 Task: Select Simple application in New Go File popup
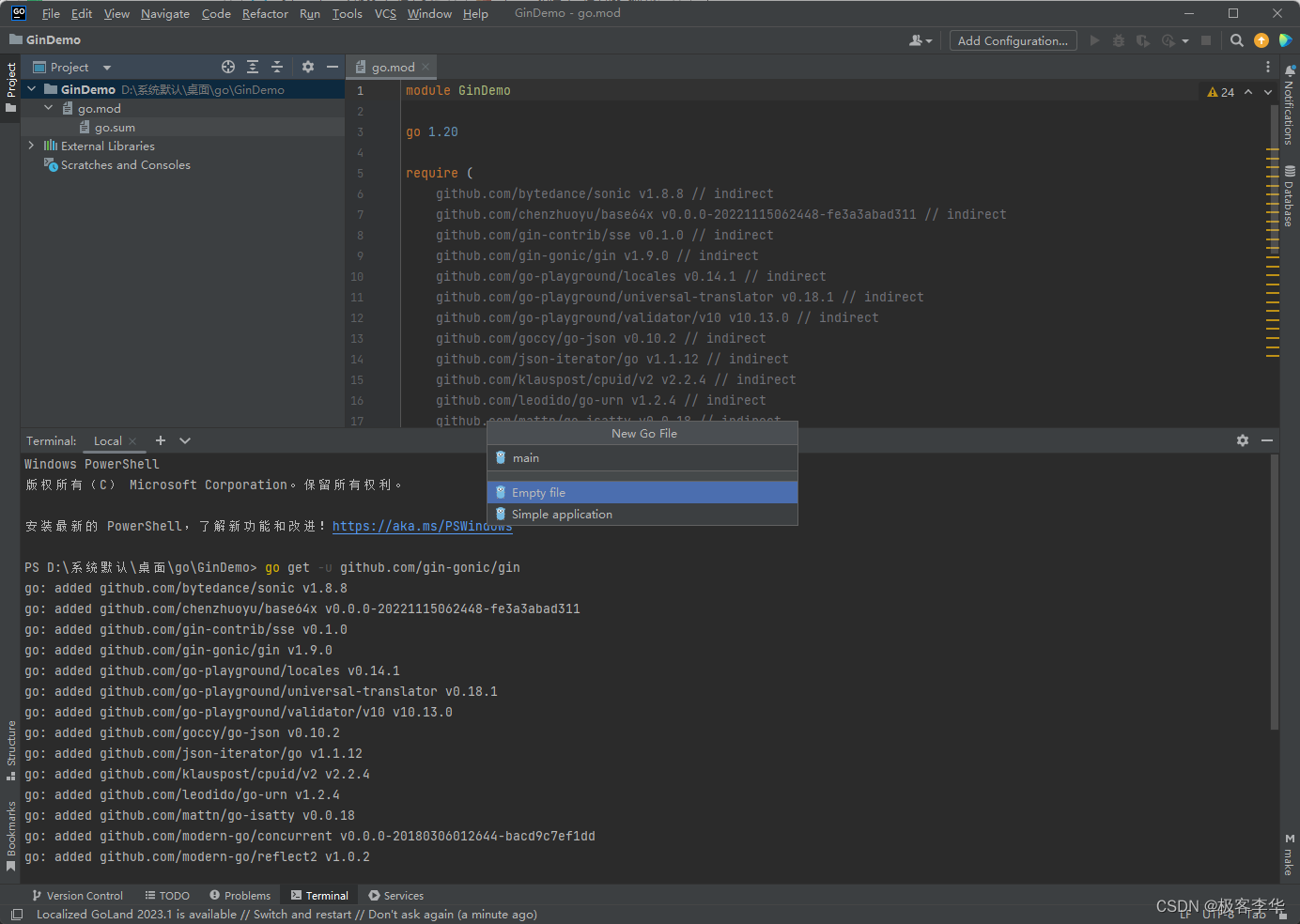click(562, 515)
